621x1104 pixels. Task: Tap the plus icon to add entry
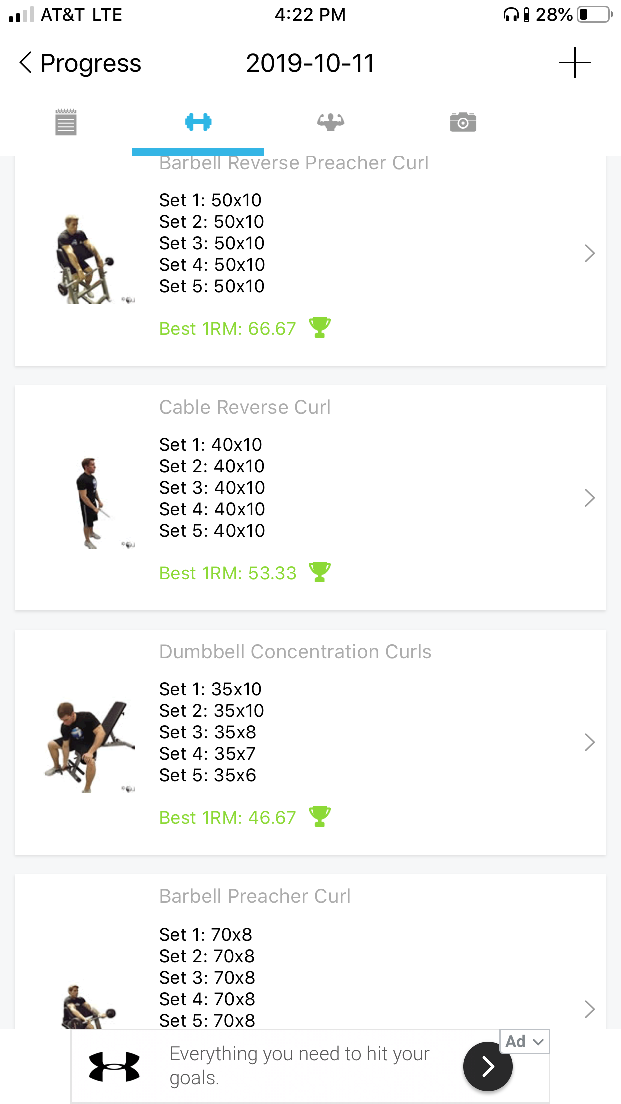(x=574, y=63)
